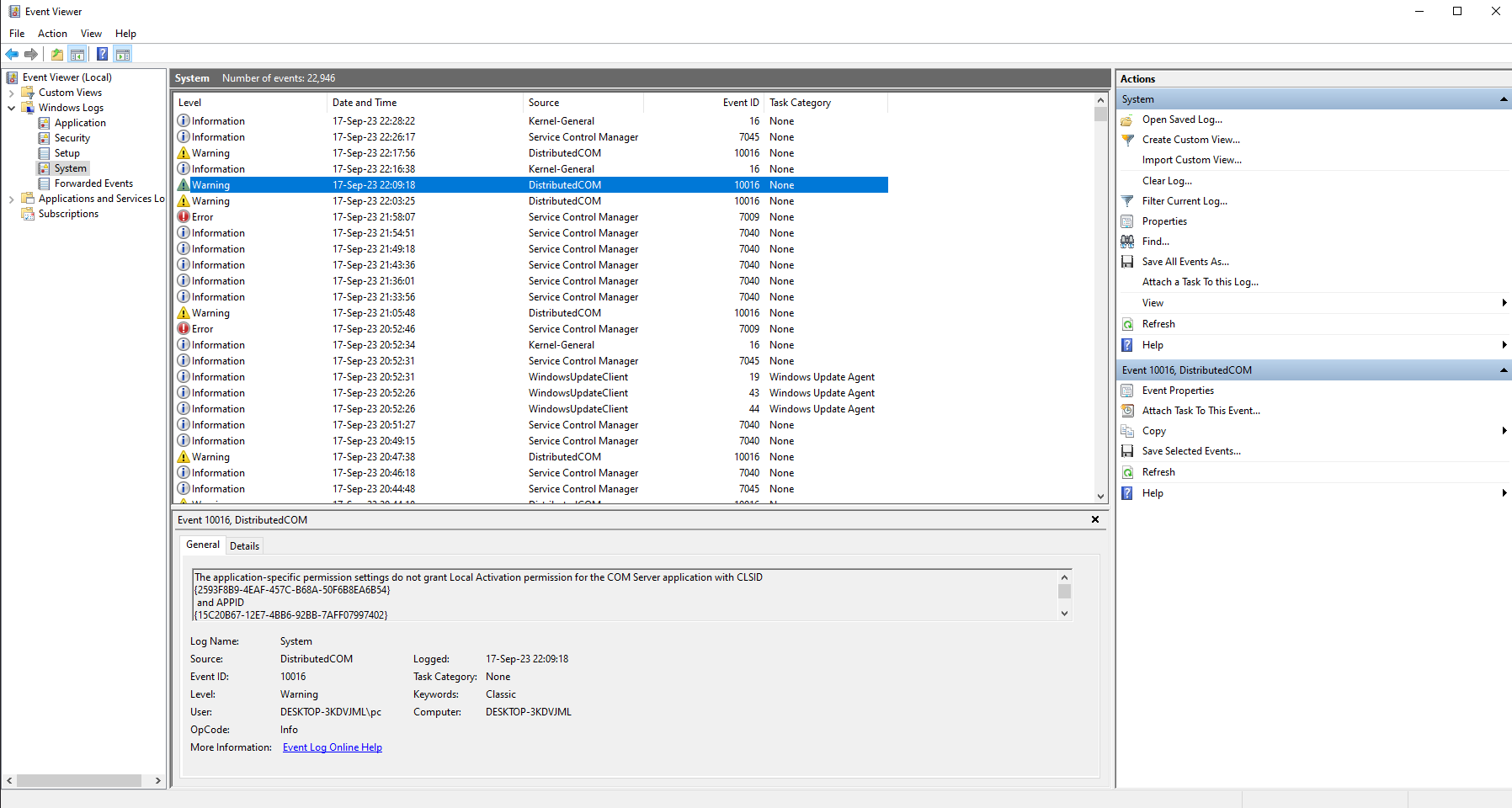
Task: Click the Application log icon in tree
Action: pos(45,123)
